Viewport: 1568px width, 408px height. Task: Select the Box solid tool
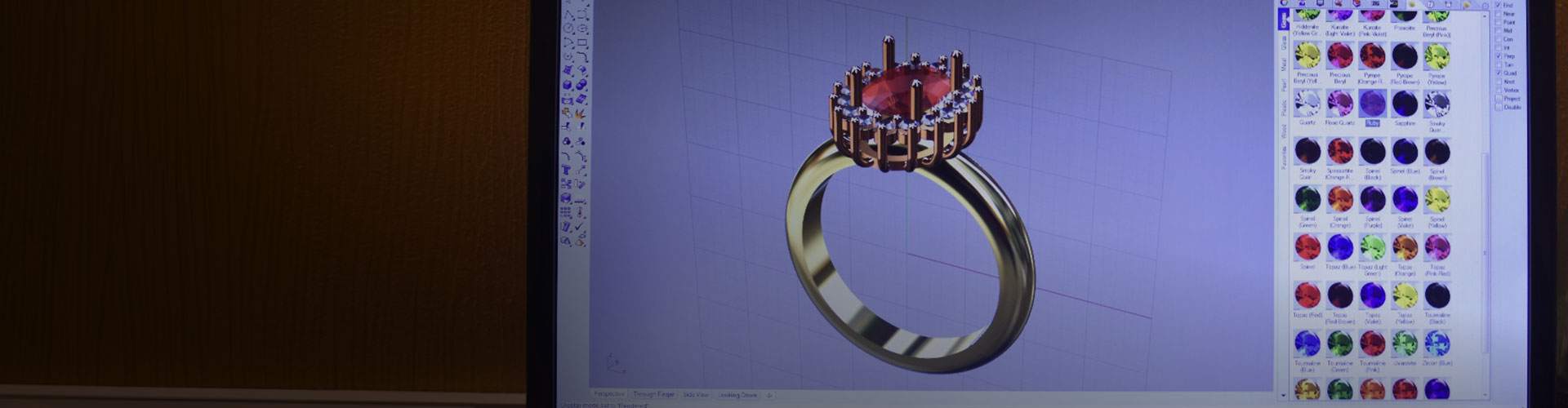pos(567,84)
